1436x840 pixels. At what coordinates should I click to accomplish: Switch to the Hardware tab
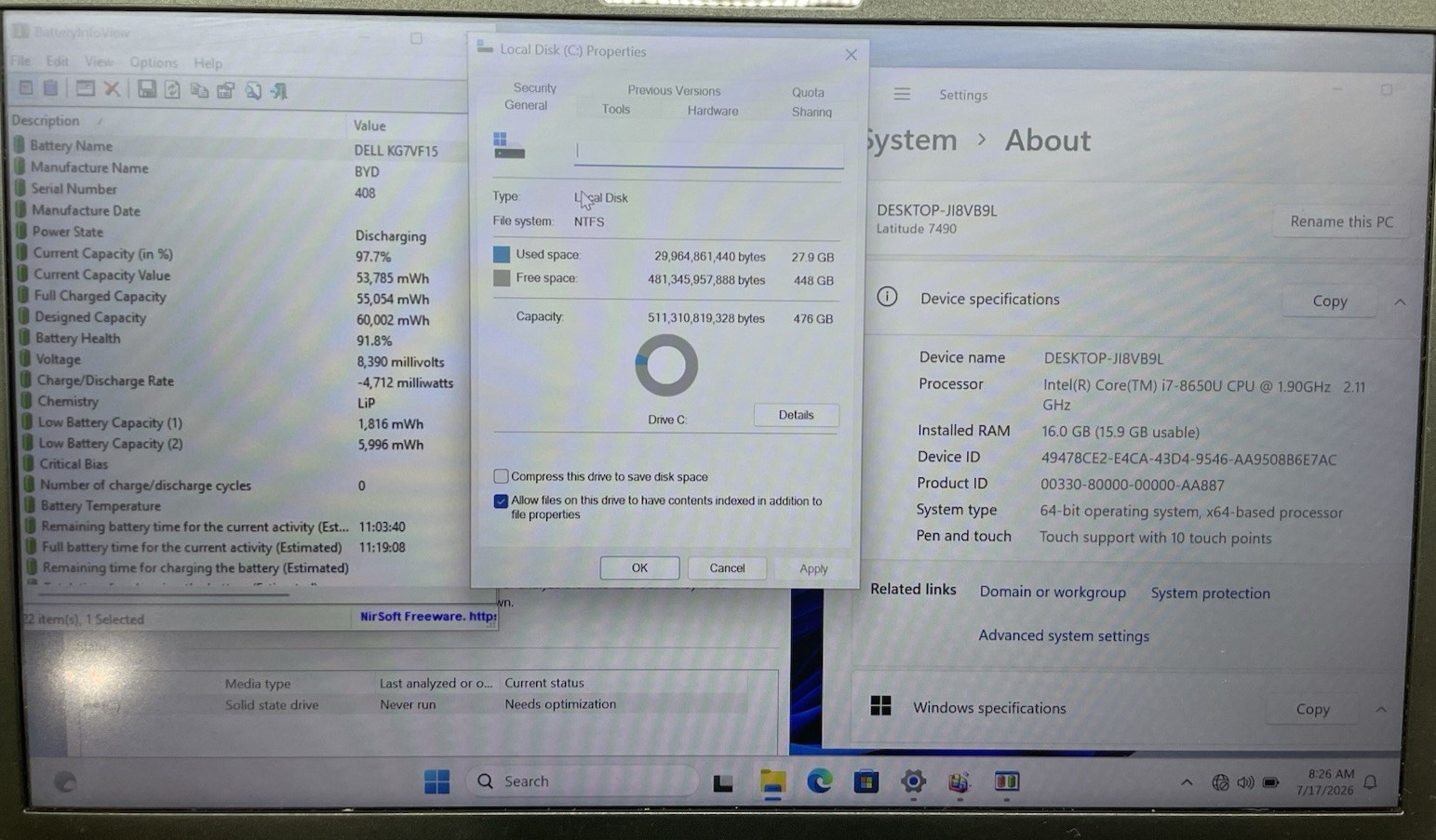click(713, 111)
